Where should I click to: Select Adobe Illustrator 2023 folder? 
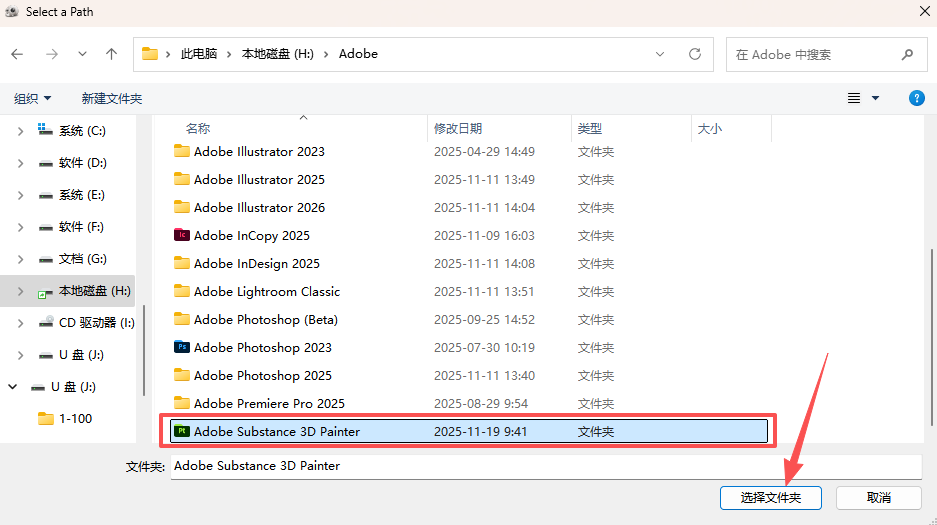(259, 152)
